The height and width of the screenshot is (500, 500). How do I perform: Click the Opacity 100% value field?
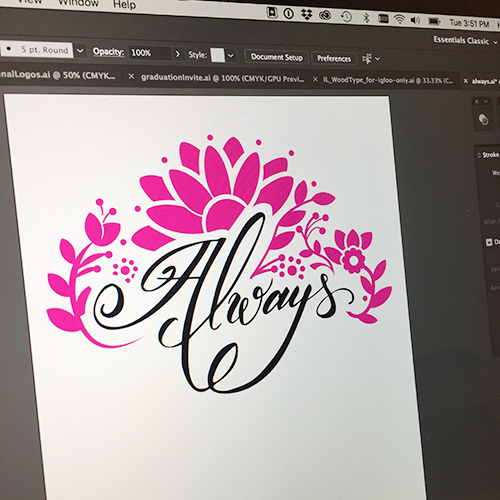point(150,53)
